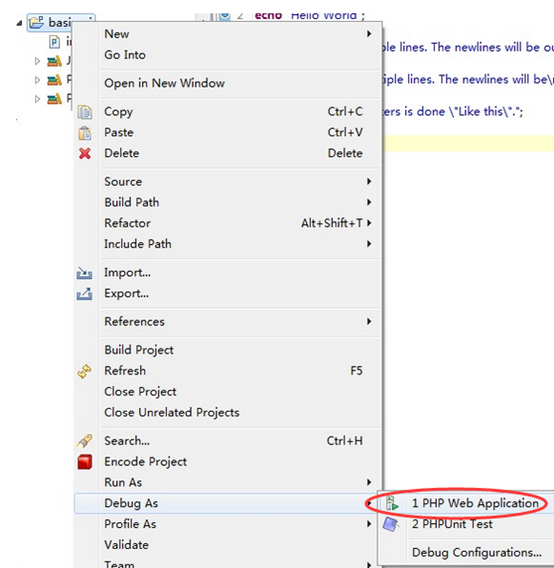
Task: Click the red Delete X icon
Action: (85, 154)
